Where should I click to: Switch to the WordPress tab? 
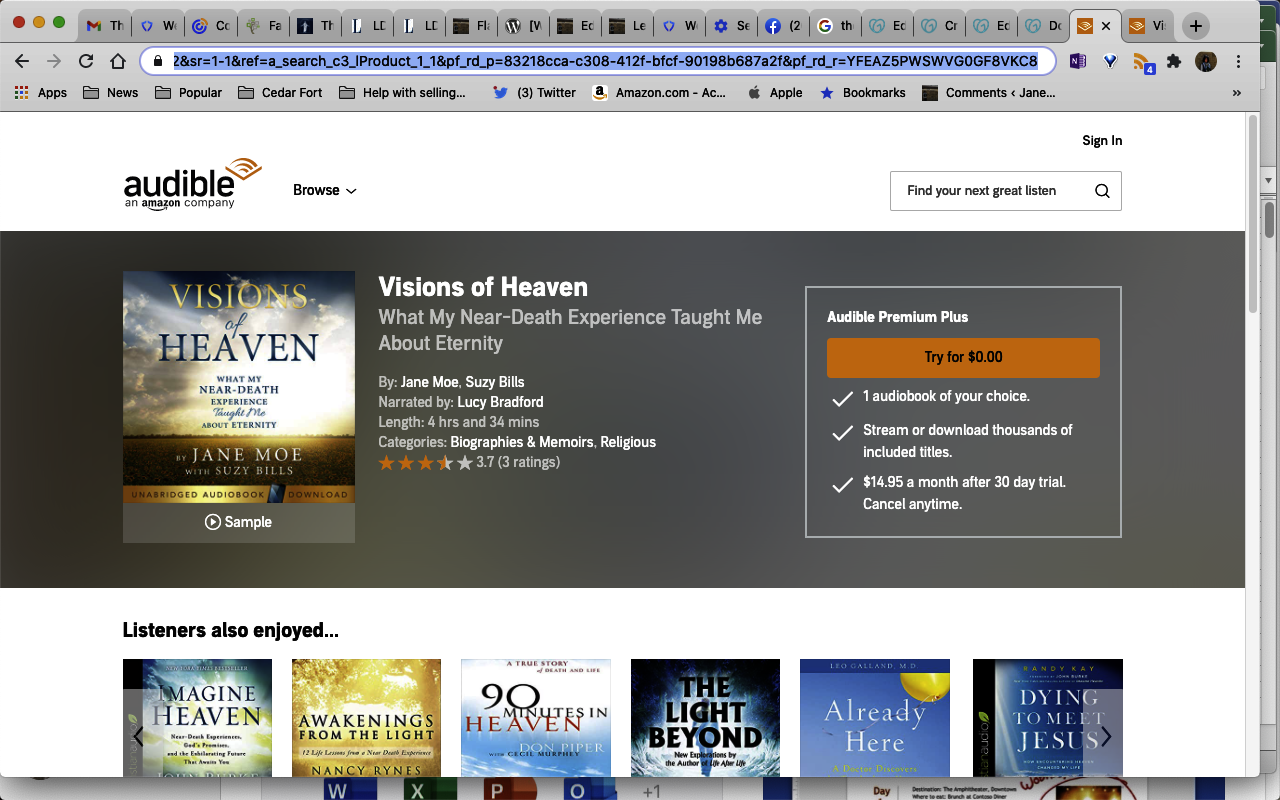524,26
